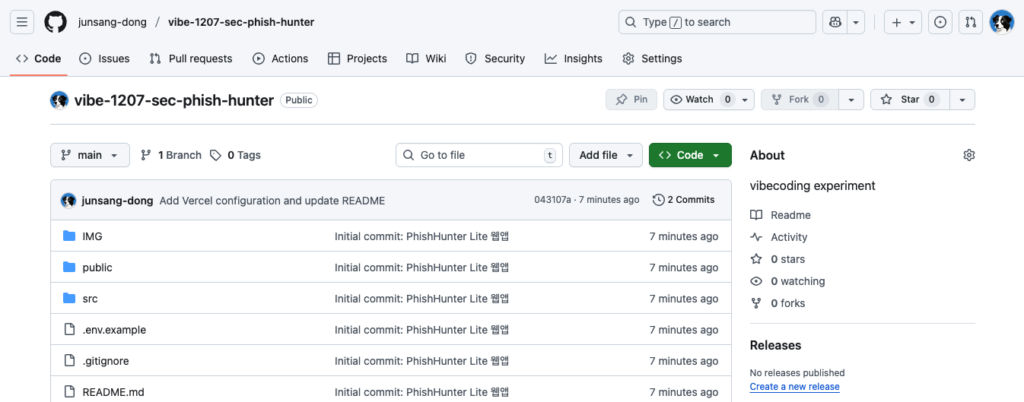The image size is (1024, 402).
Task: Switch to the Issues tab
Action: click(x=104, y=59)
